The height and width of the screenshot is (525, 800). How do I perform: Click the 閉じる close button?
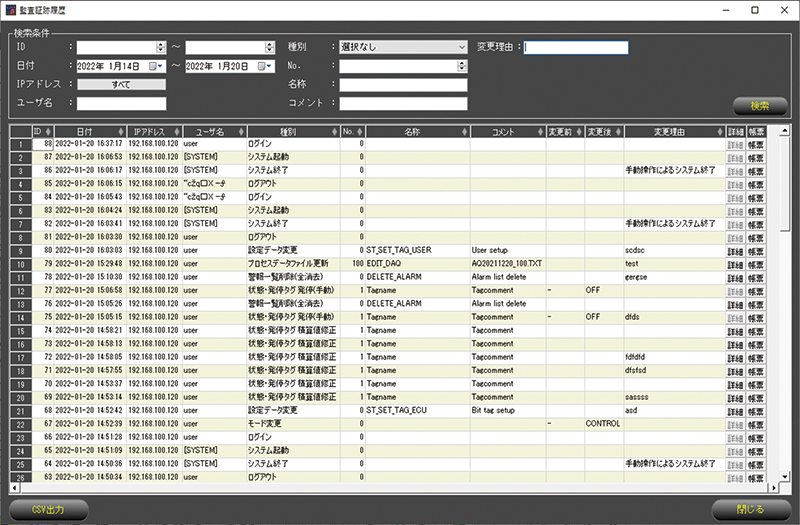point(751,509)
